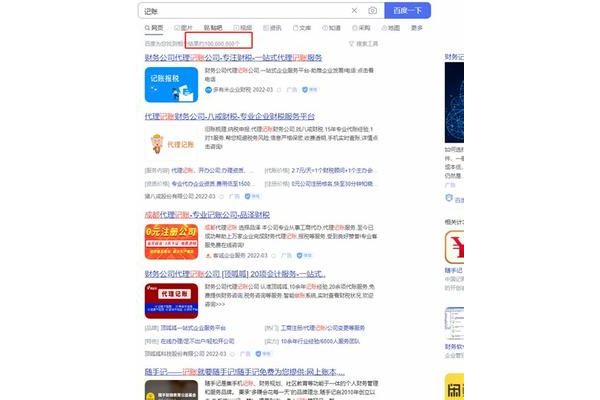Image resolution: width=600 pixels, height=400 pixels.
Task: Open the 地图 tab
Action: [391, 28]
